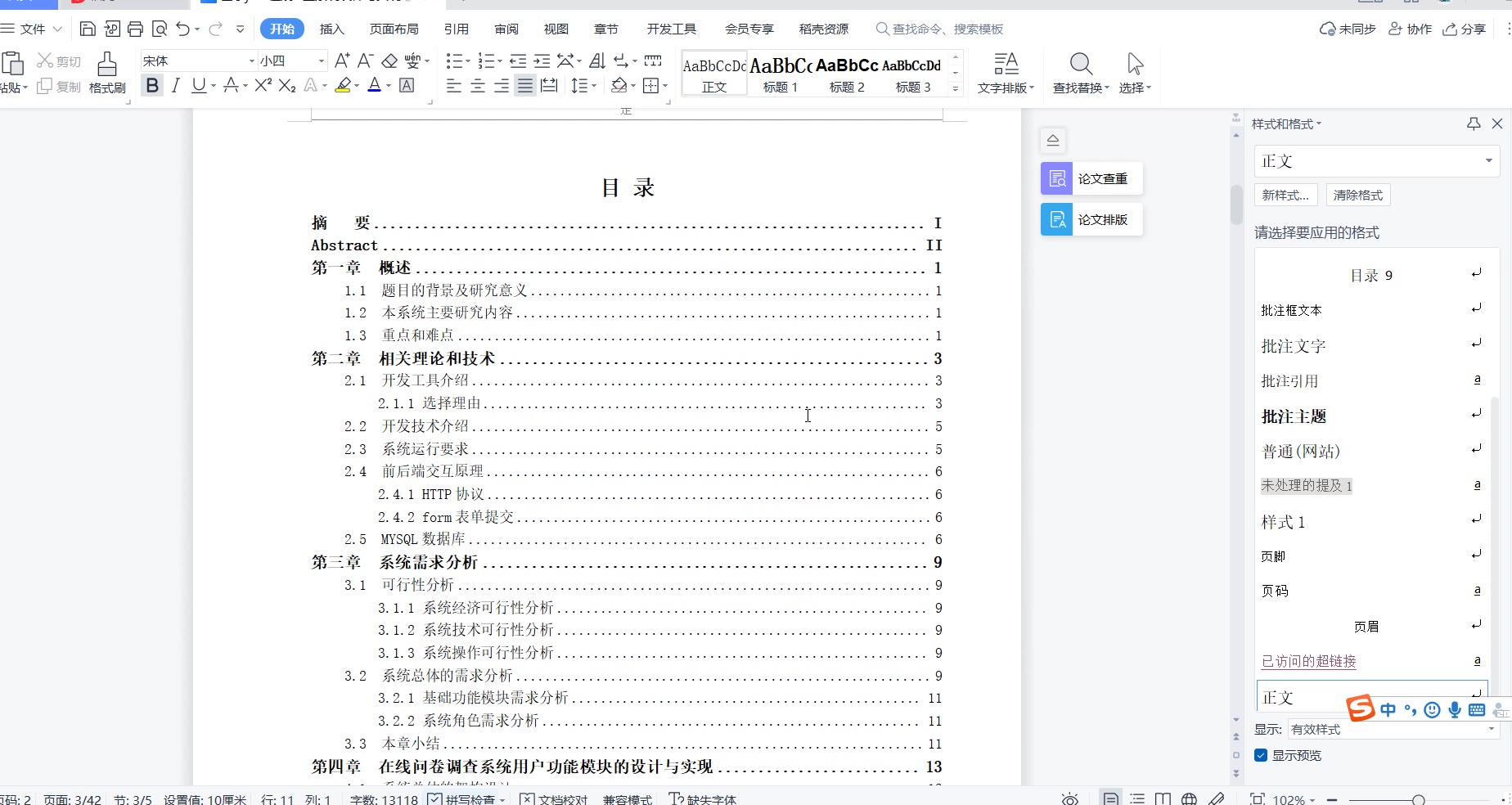1512x805 pixels.
Task: Collapse the floating side tools with the up arrow
Action: [x=1053, y=140]
